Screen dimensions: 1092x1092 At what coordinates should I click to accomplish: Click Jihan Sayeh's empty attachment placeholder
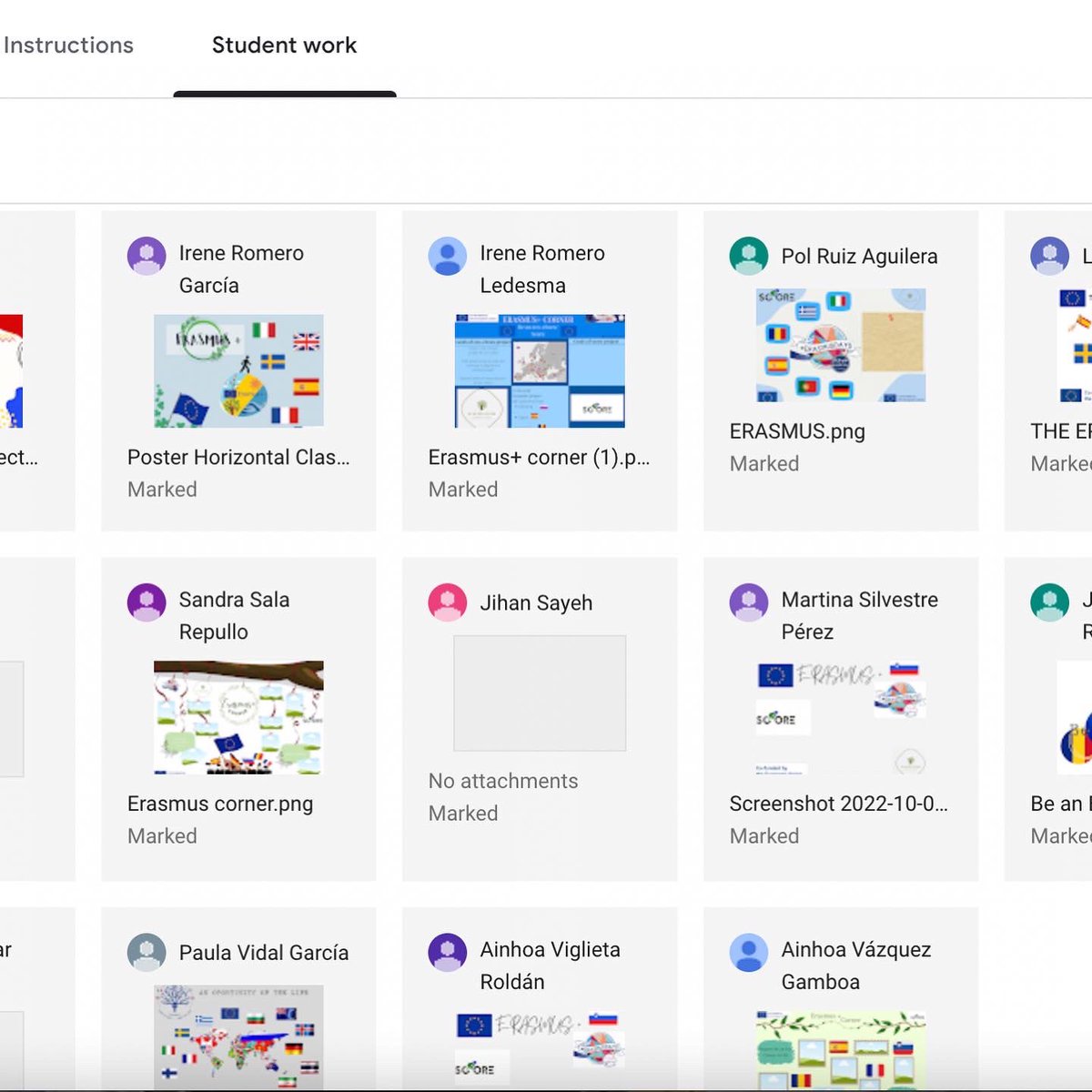coord(540,693)
